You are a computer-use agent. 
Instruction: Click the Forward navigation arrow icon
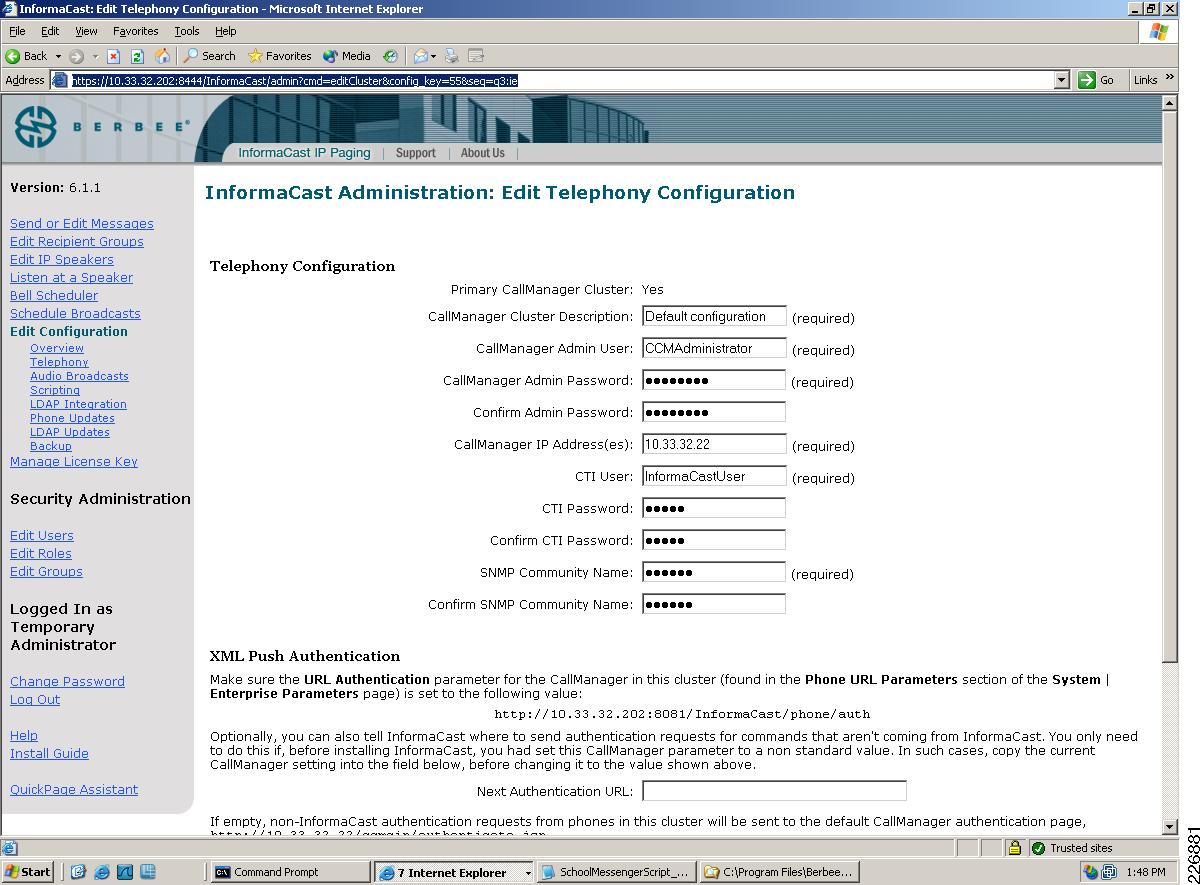point(76,56)
